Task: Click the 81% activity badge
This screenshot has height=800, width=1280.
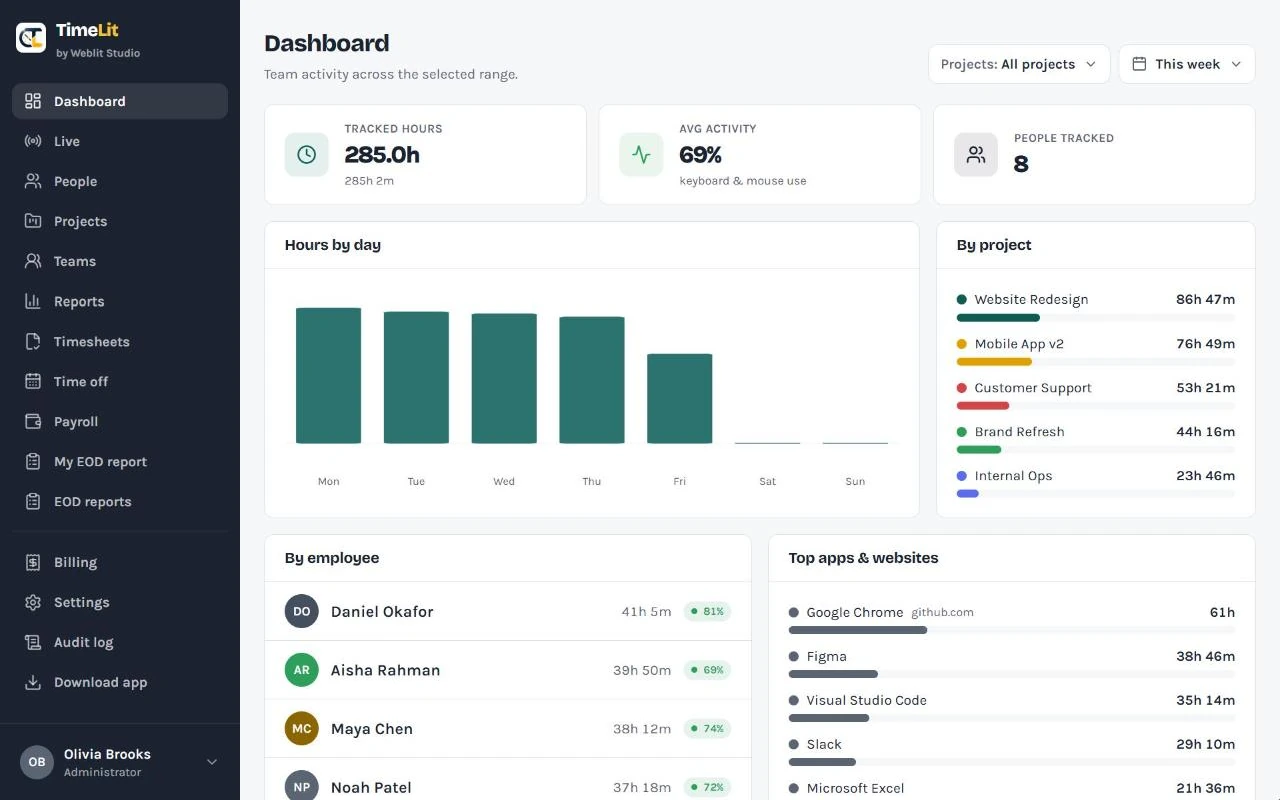Action: coord(707,611)
